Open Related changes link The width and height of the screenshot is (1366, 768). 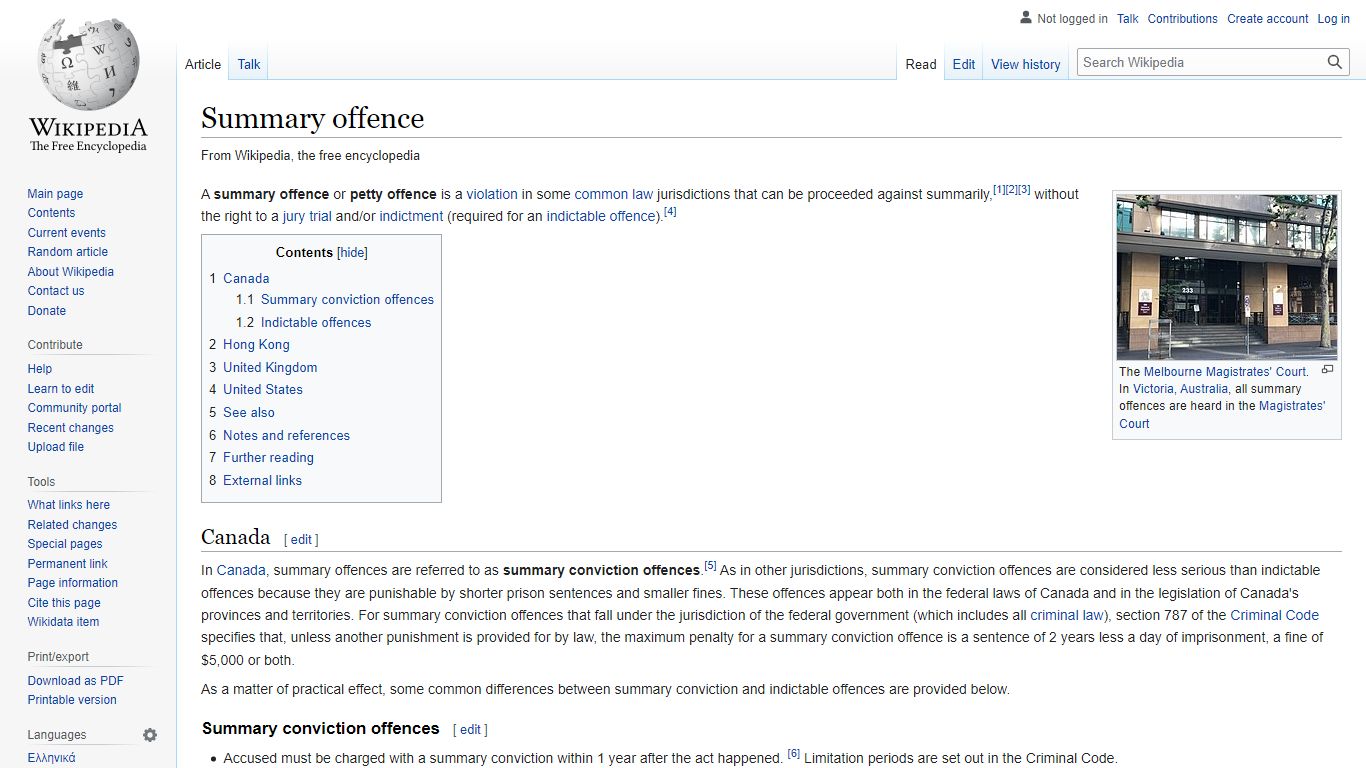point(72,525)
